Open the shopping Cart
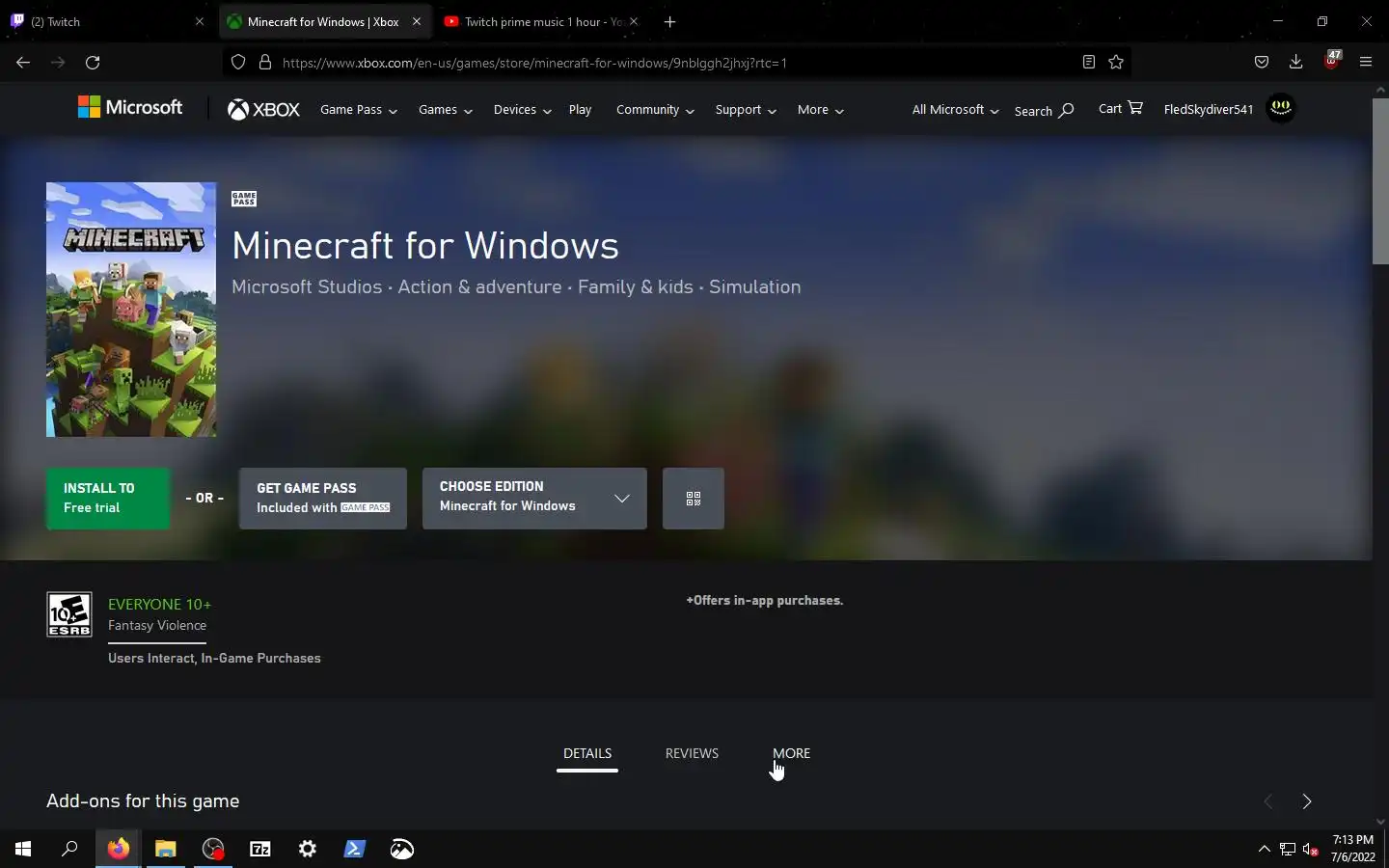Screen dimensions: 1389x868 1120,108
